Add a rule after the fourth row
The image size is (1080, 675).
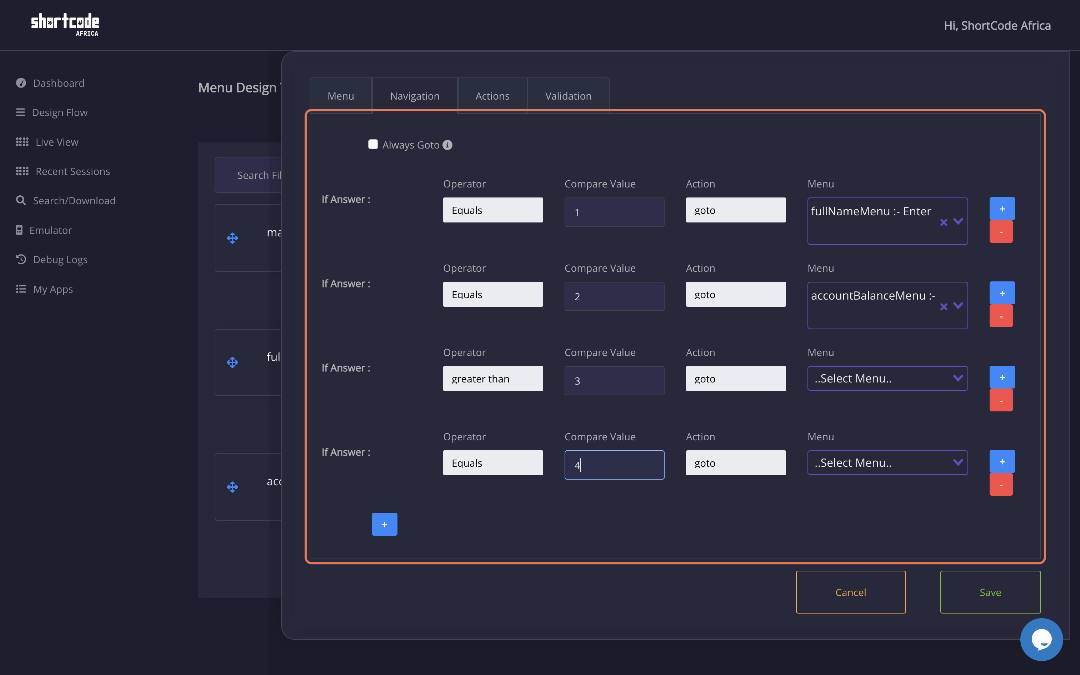[1002, 461]
